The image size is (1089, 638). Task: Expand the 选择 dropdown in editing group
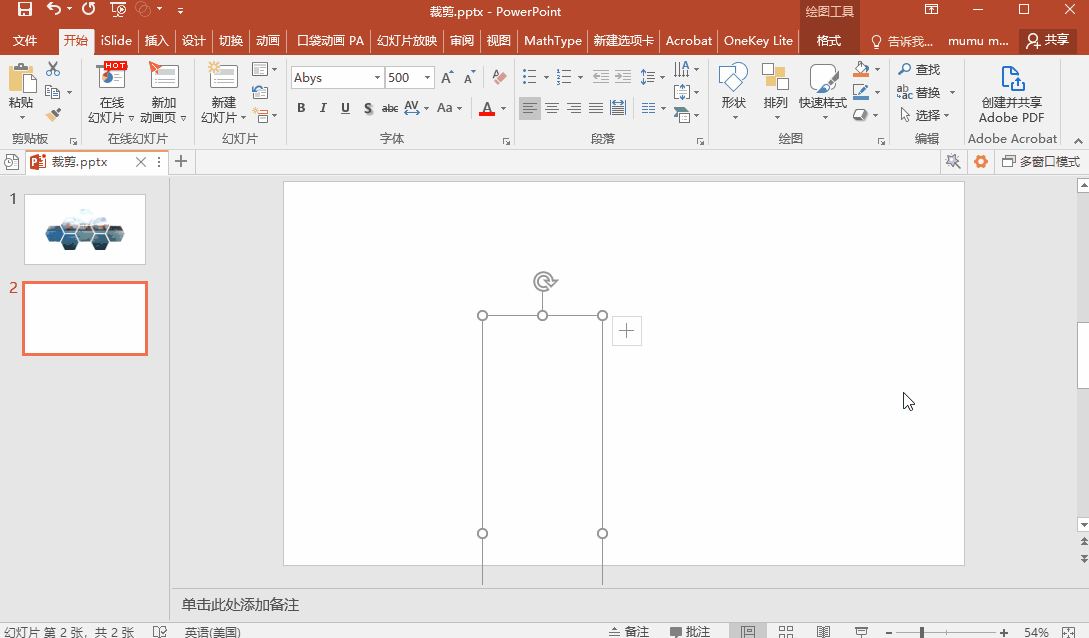point(926,115)
